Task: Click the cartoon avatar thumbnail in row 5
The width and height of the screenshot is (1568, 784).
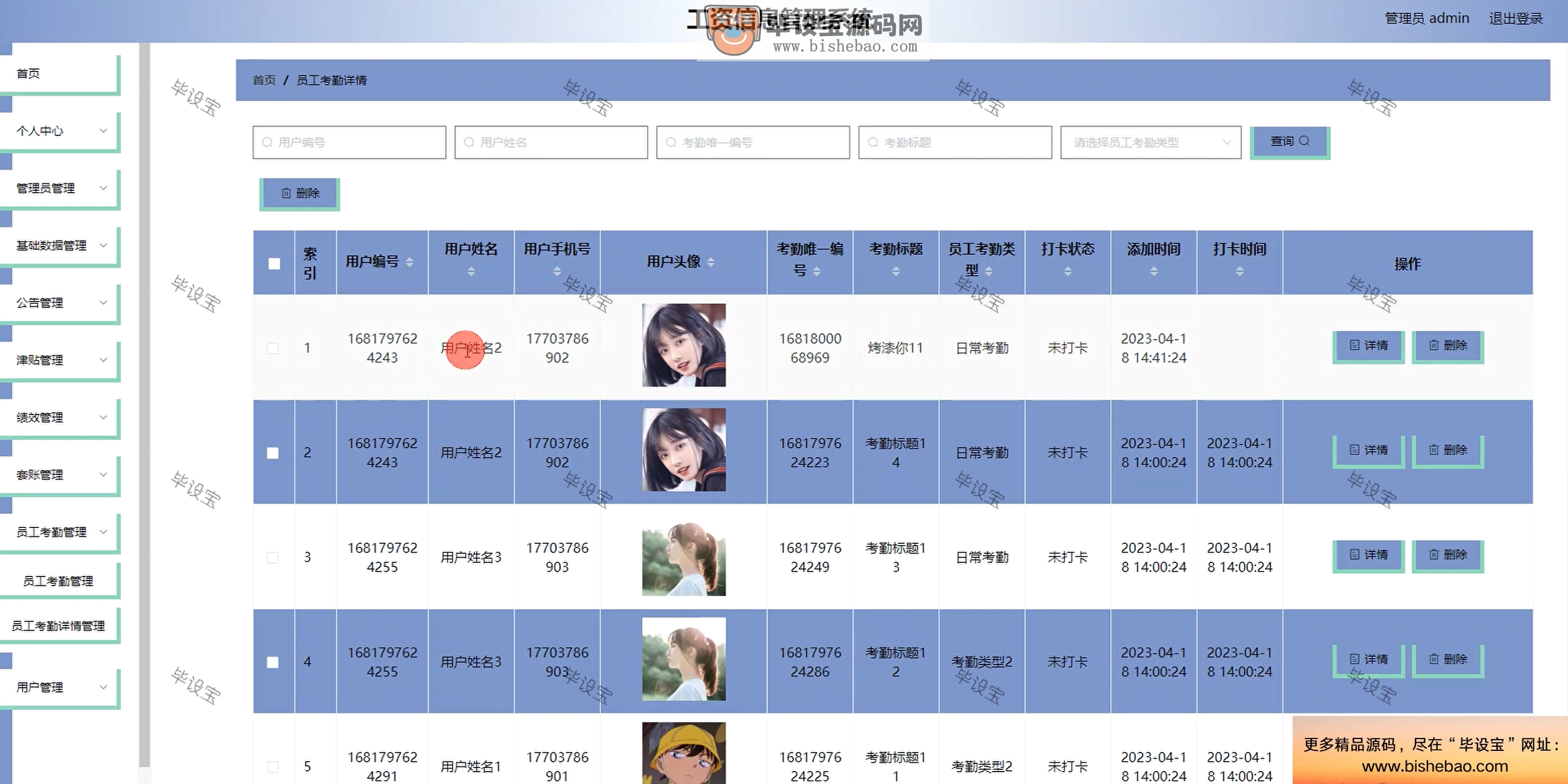Action: click(x=684, y=753)
